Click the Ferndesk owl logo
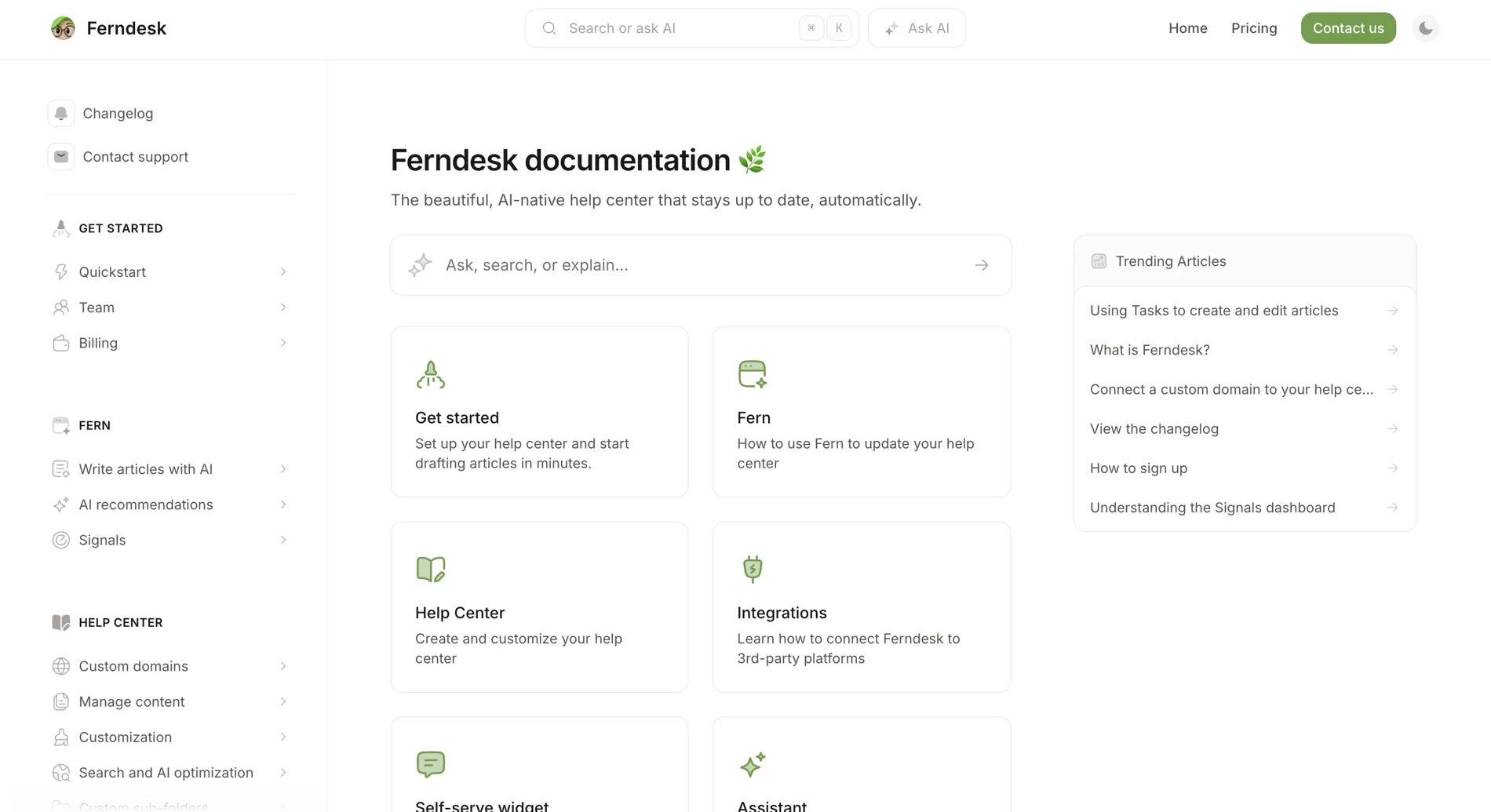The width and height of the screenshot is (1491, 812). coord(62,27)
